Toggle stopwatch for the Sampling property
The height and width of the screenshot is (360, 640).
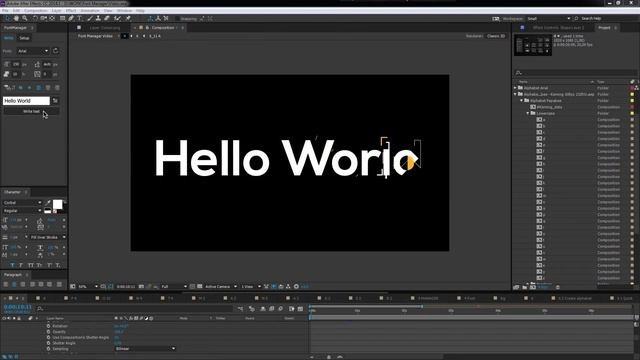49,349
